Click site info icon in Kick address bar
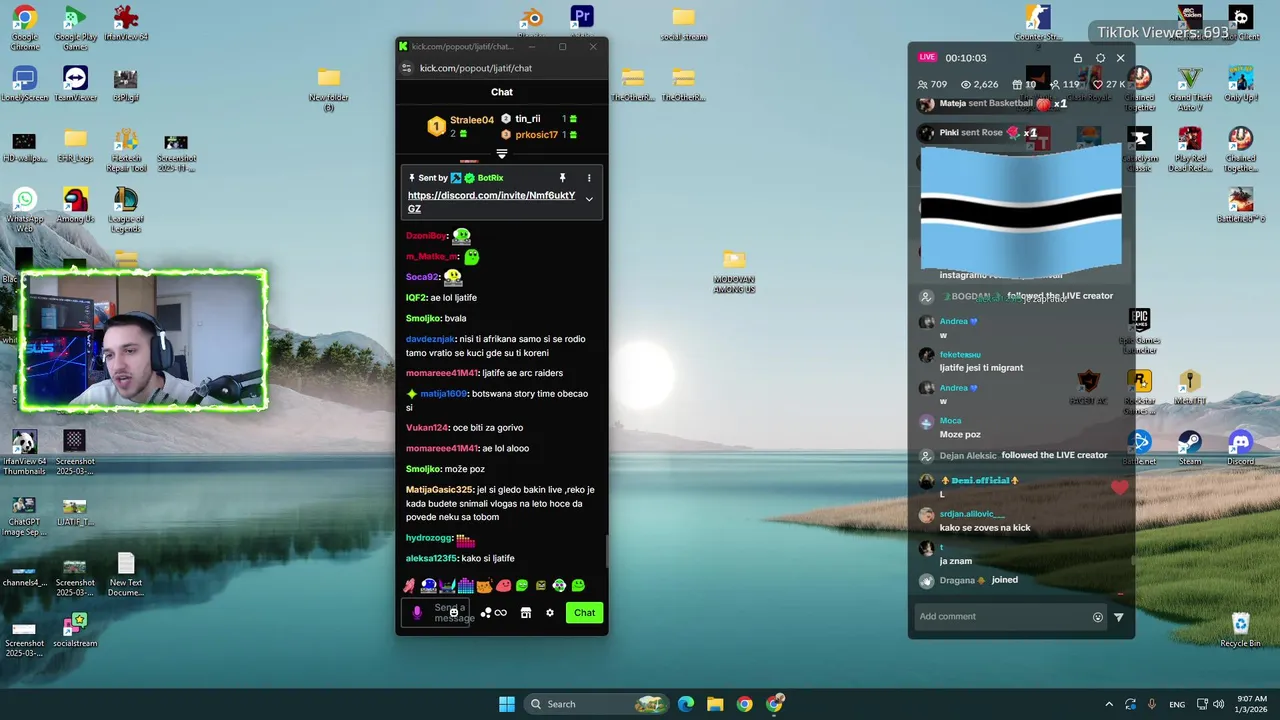This screenshot has height=720, width=1280. click(406, 68)
